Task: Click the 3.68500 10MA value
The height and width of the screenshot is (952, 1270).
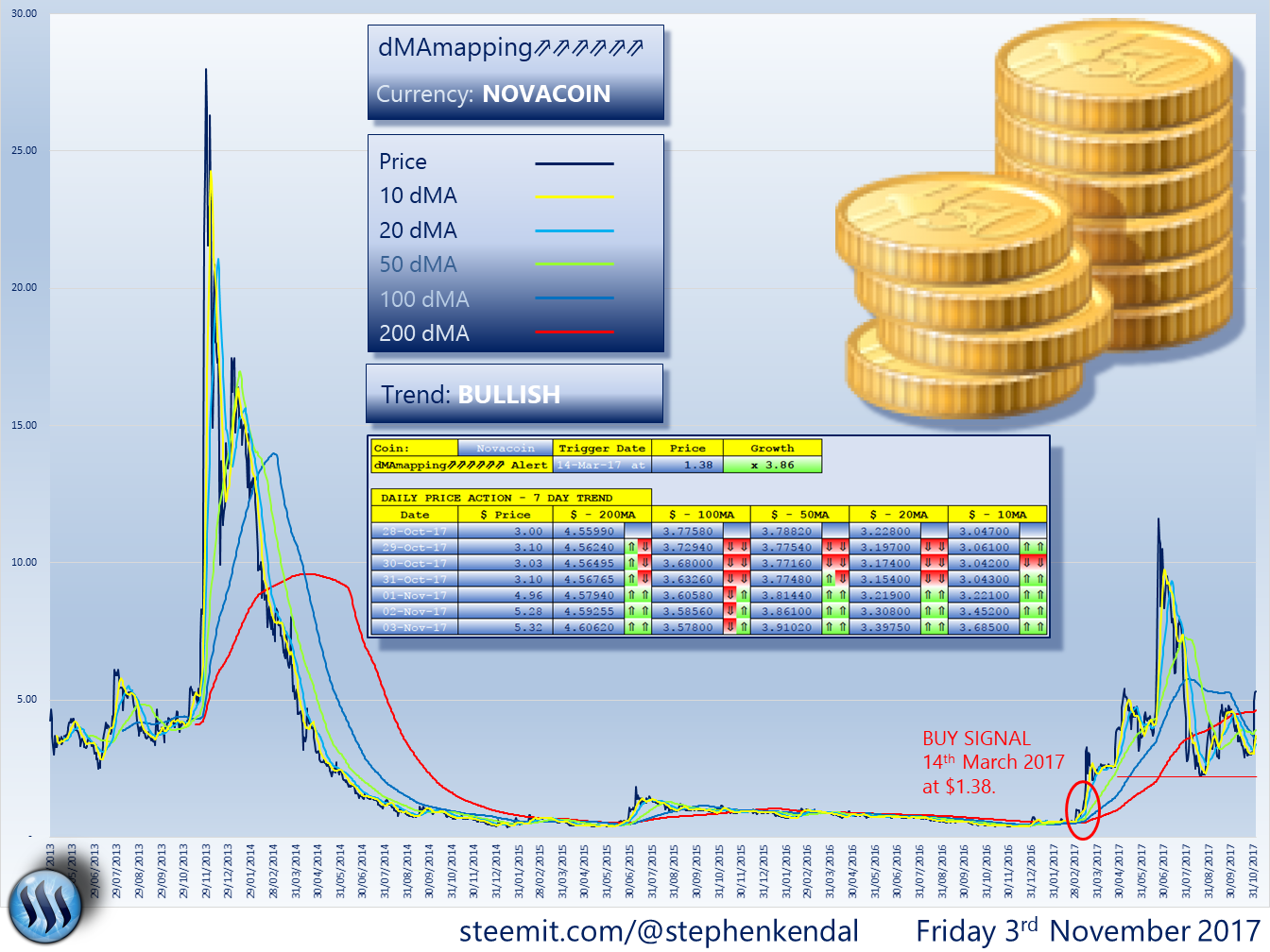Action: point(984,627)
